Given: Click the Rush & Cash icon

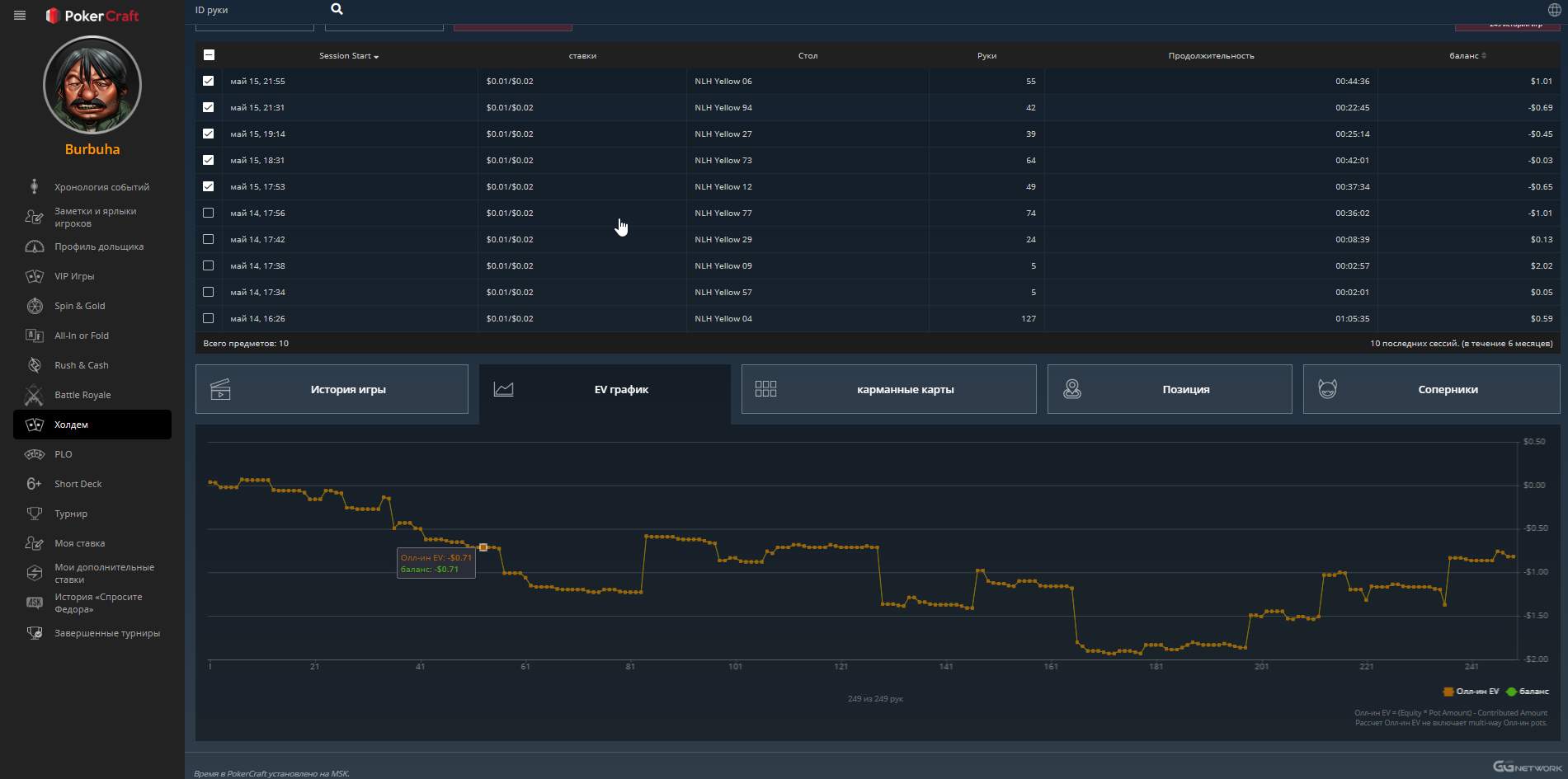Looking at the screenshot, I should tap(34, 365).
